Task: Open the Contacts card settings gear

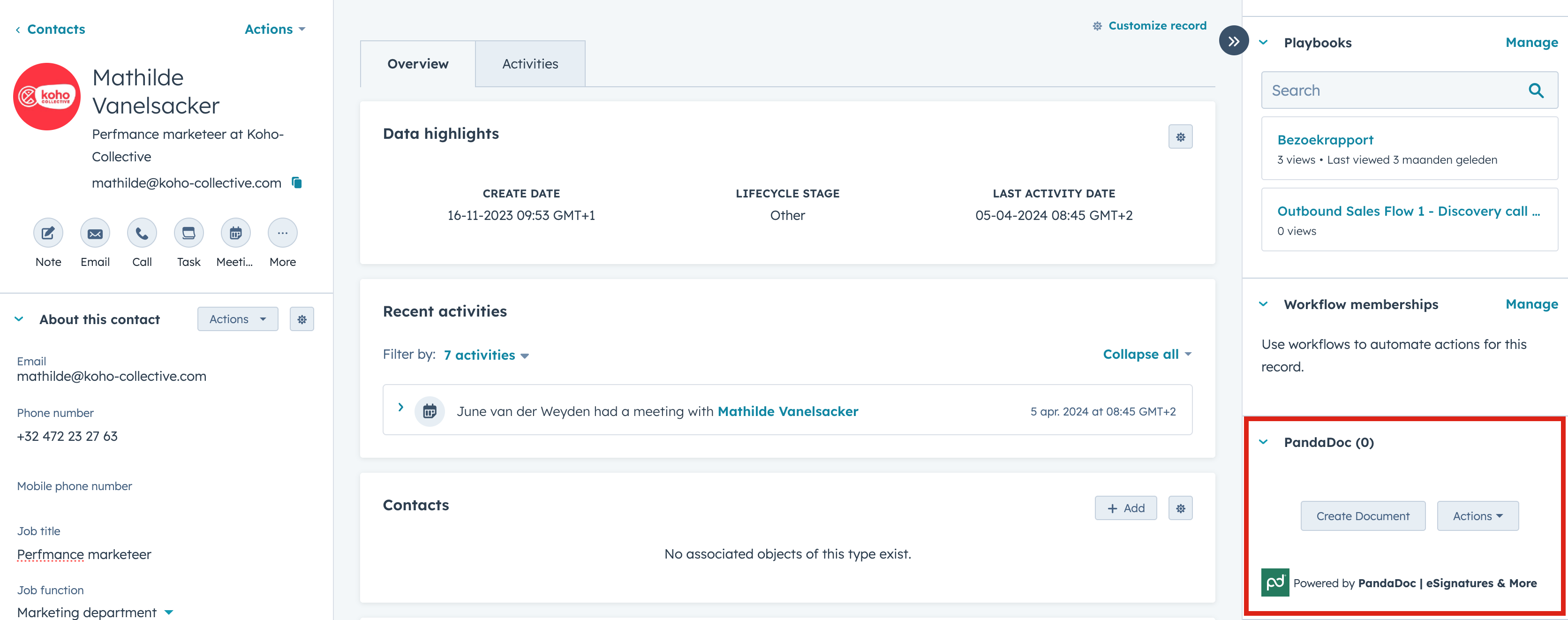Action: pos(1180,507)
